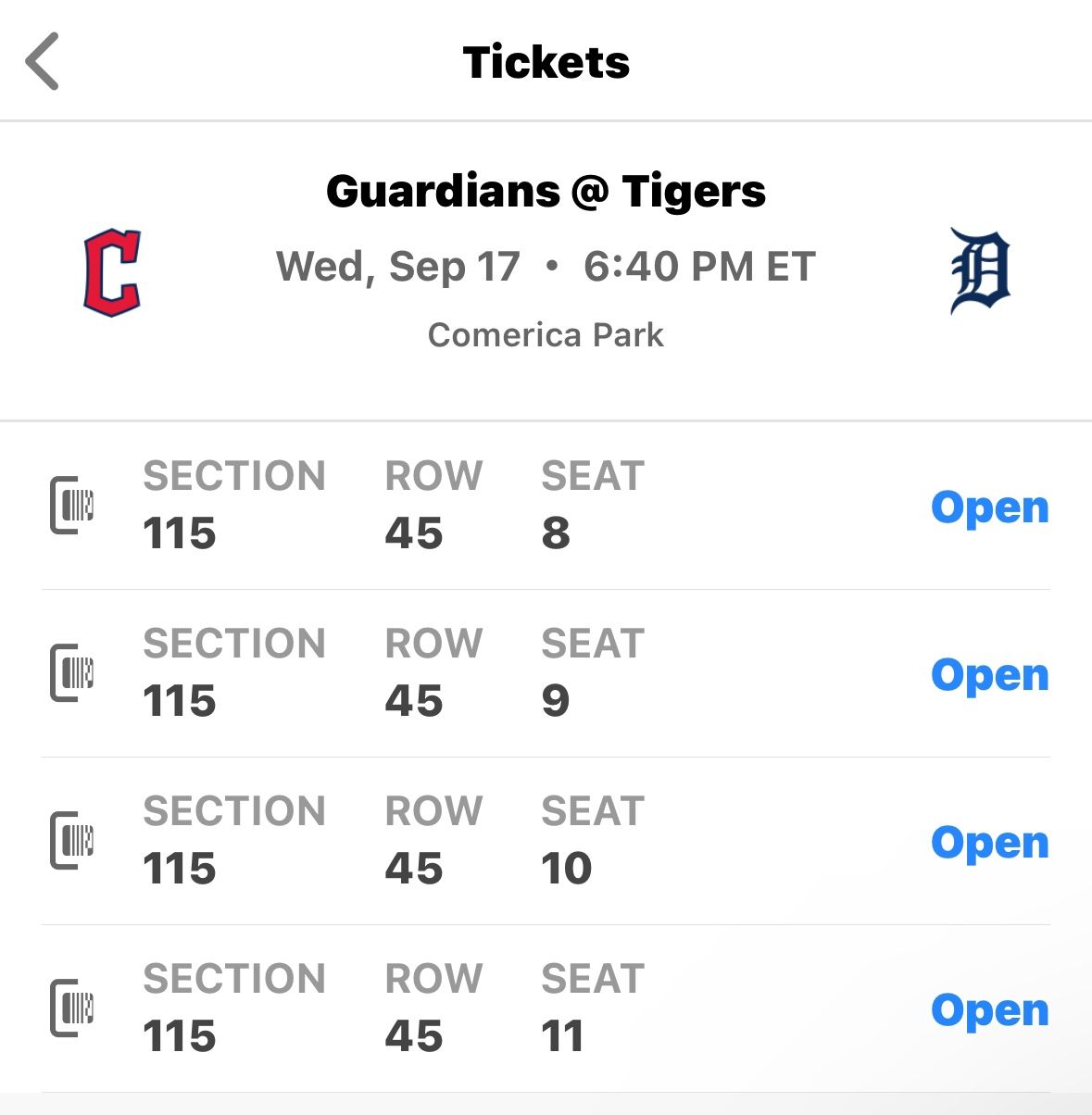Select the seat 8 number
This screenshot has height=1115, width=1092.
point(556,533)
